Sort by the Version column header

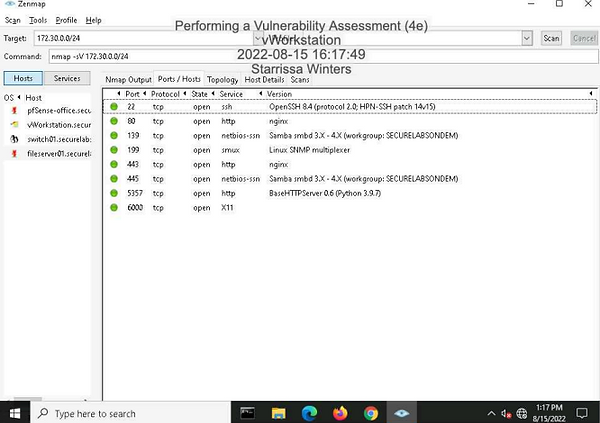point(279,94)
